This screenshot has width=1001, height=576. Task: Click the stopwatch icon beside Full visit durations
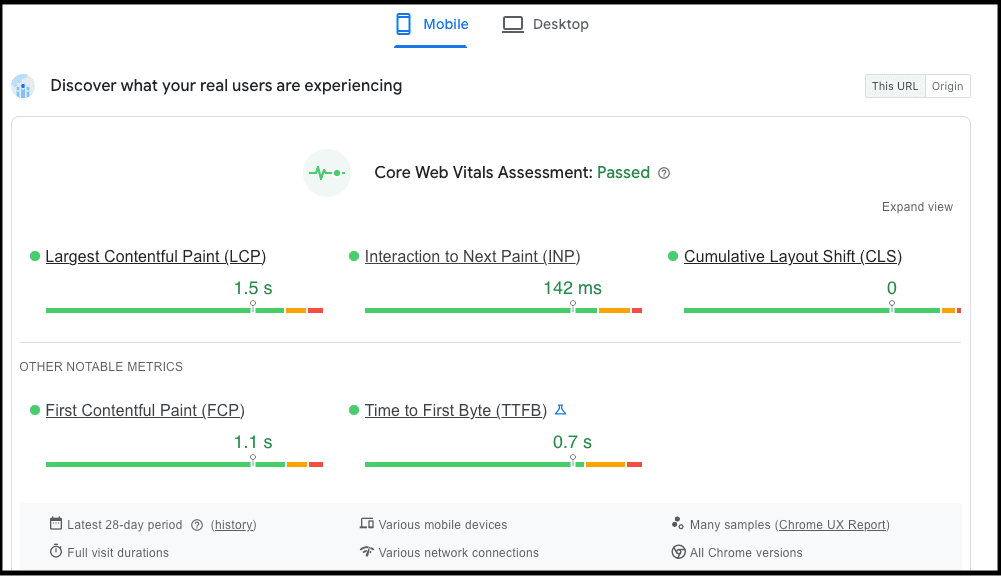coord(56,552)
